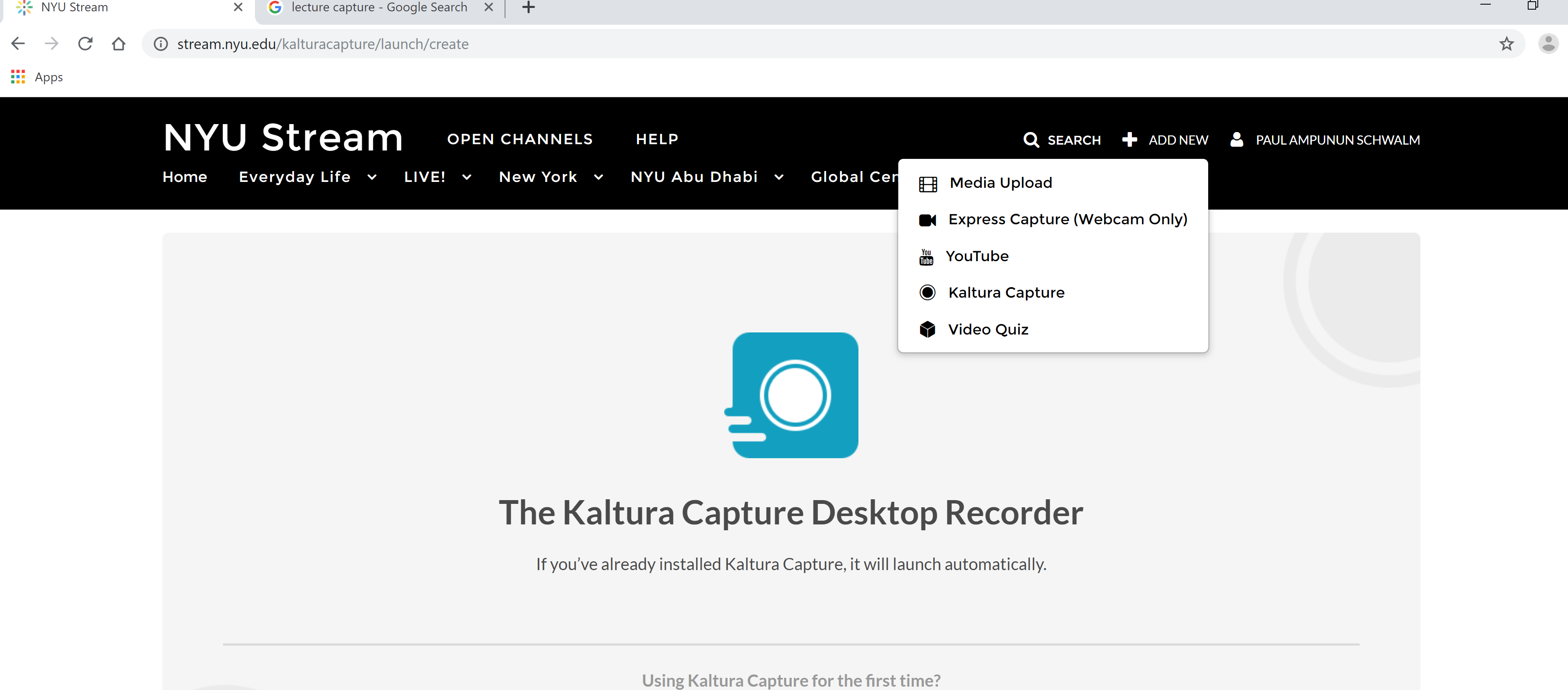Open the New York dropdown
This screenshot has height=690, width=1568.
(598, 177)
